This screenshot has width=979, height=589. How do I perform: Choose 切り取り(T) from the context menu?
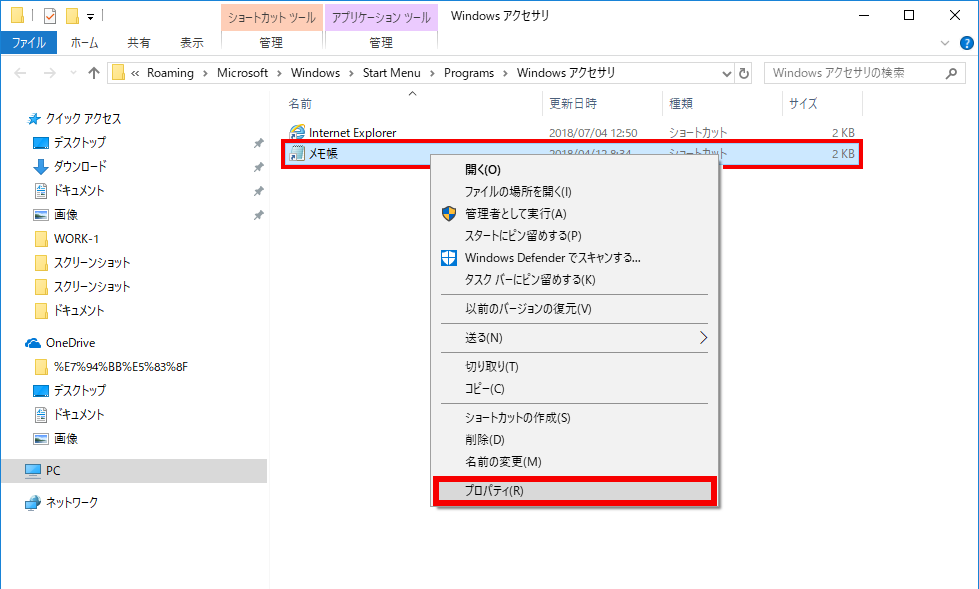click(x=574, y=367)
